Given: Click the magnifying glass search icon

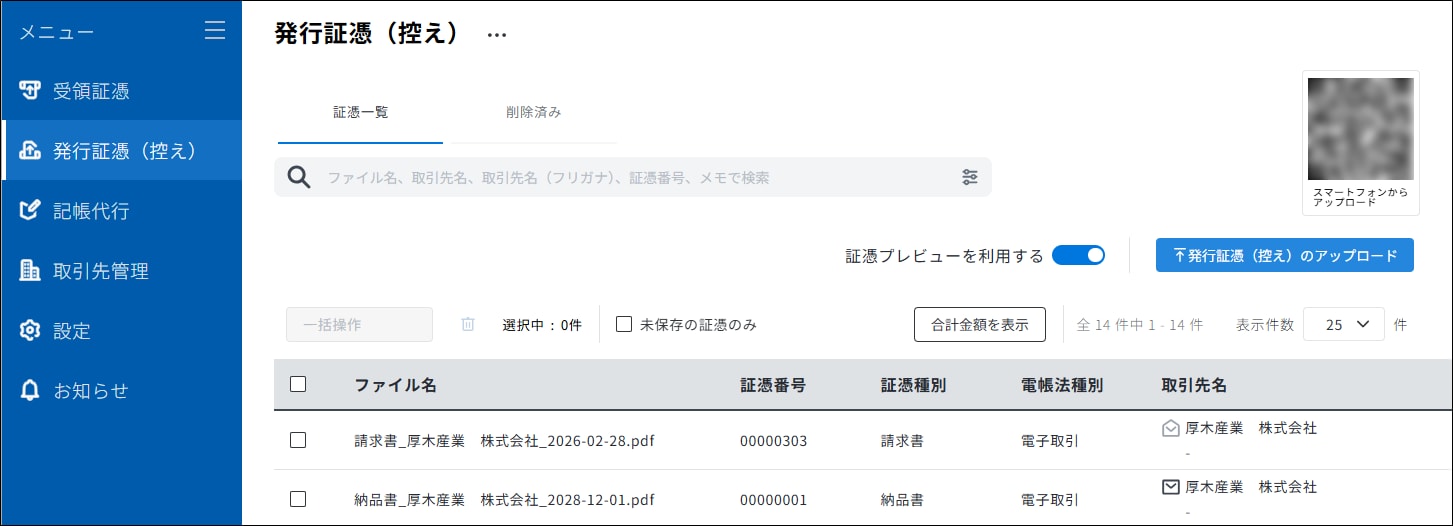Looking at the screenshot, I should (x=298, y=177).
